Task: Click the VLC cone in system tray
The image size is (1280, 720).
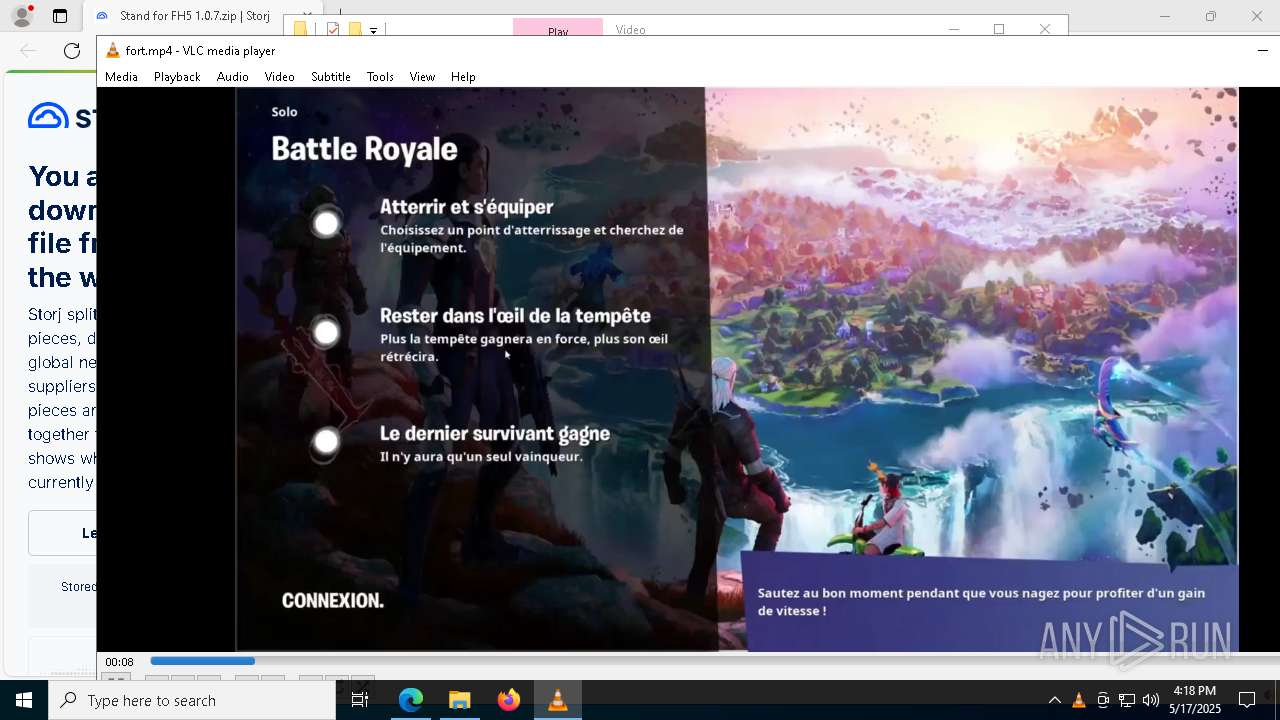Action: click(x=1078, y=700)
